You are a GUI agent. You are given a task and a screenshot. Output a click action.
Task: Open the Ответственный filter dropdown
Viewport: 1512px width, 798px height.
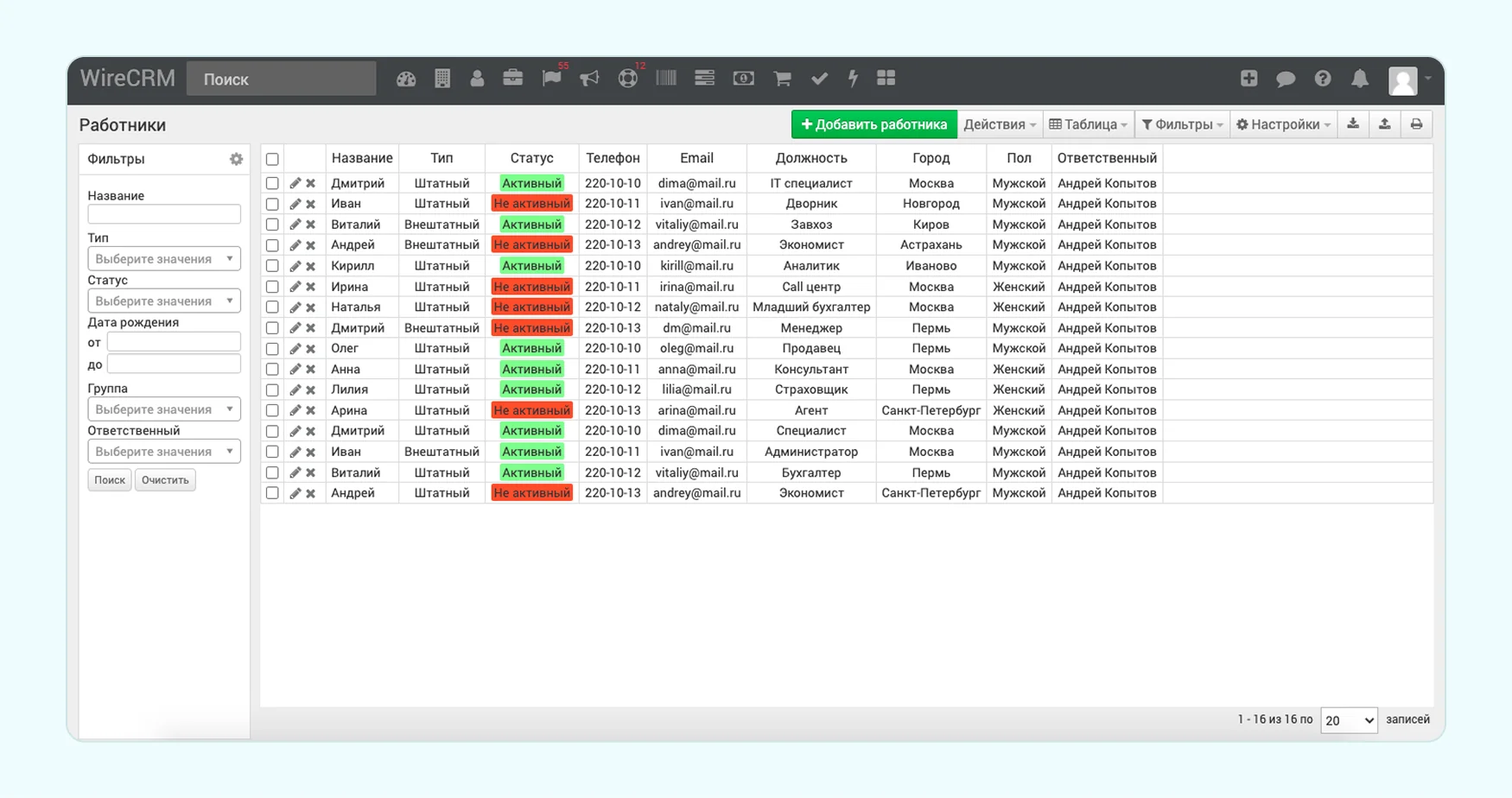(x=164, y=451)
